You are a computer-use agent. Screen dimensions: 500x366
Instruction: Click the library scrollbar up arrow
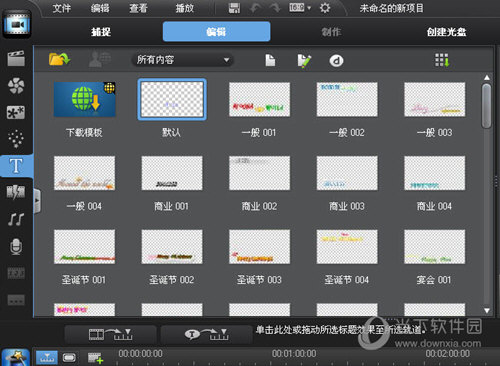click(x=487, y=77)
